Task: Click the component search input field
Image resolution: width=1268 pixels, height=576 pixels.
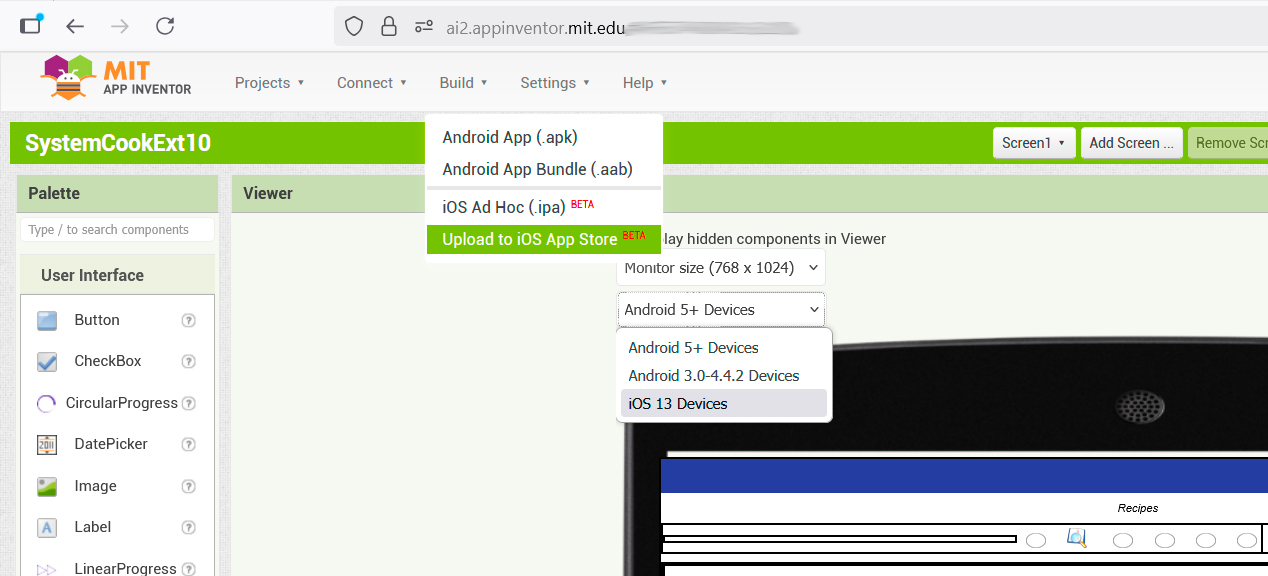Action: [117, 230]
